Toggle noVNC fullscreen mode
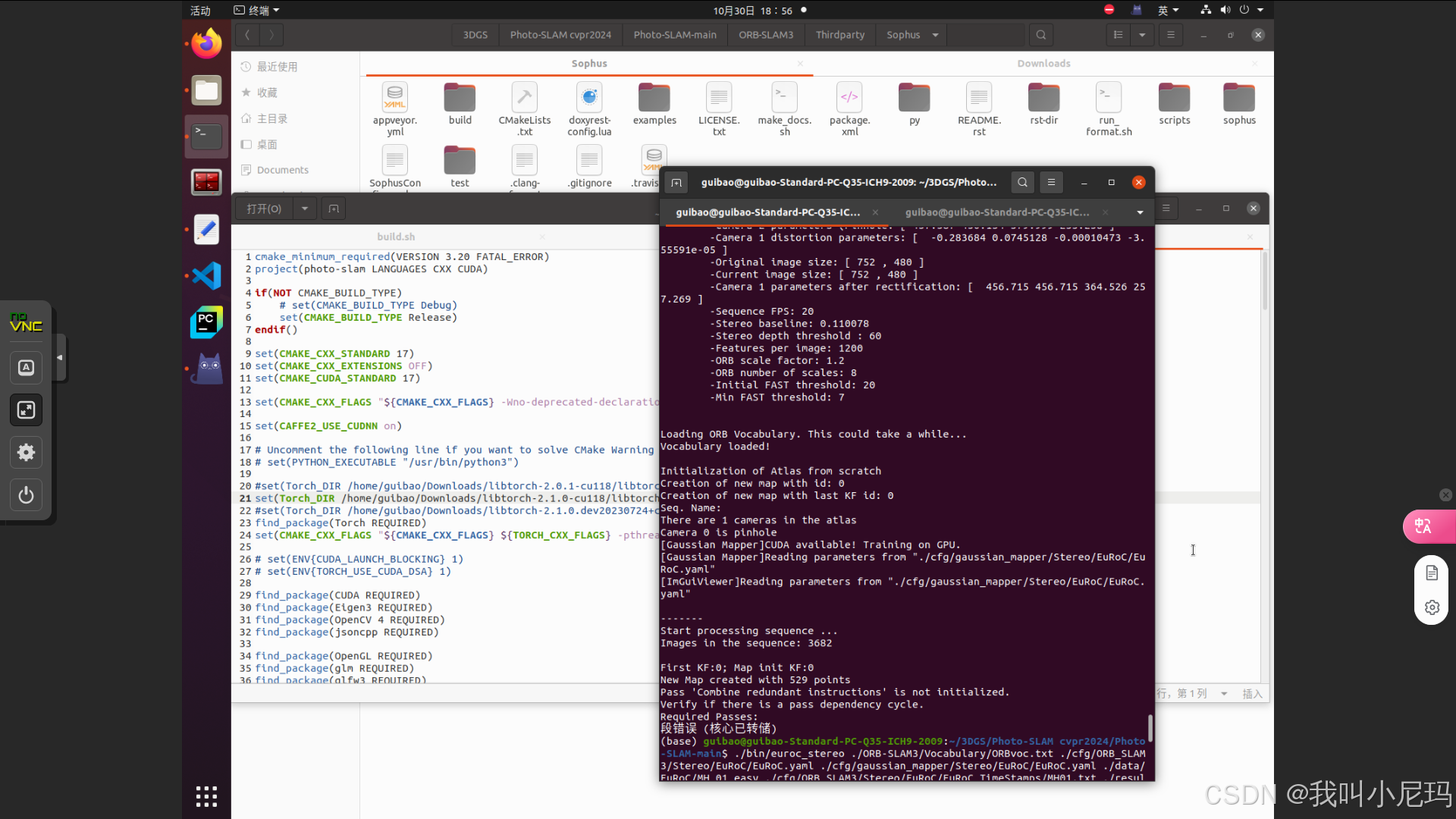This screenshot has width=1456, height=819. click(x=27, y=410)
